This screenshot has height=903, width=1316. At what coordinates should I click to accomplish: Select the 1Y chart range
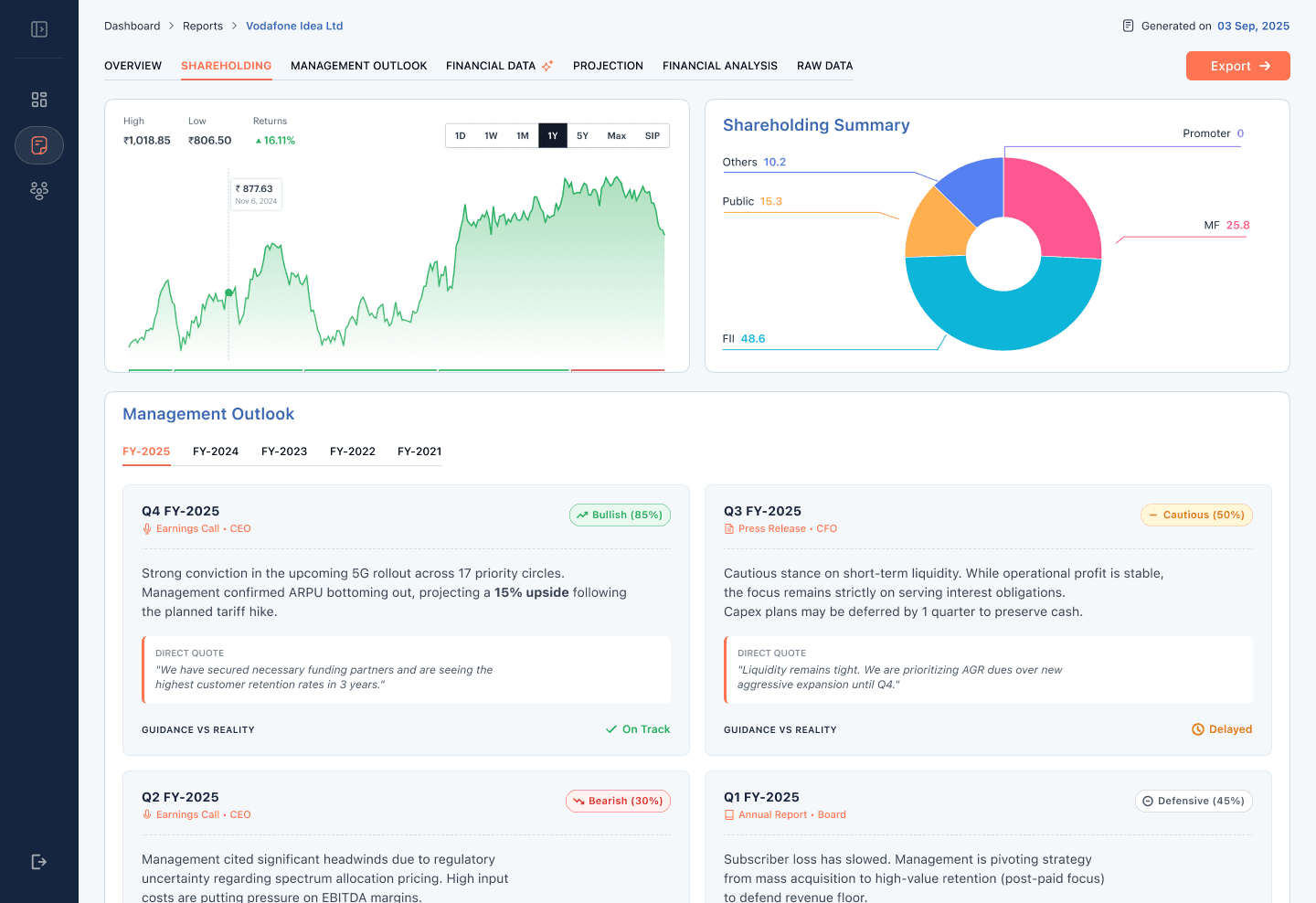[x=553, y=136]
